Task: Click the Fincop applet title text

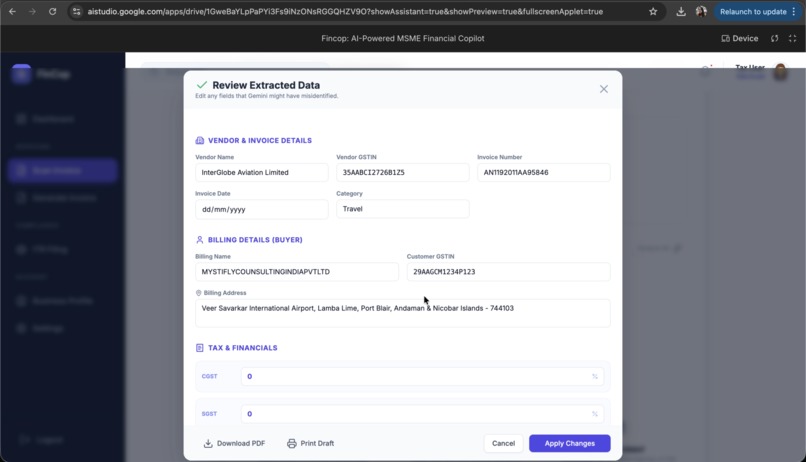Action: pyautogui.click(x=402, y=39)
